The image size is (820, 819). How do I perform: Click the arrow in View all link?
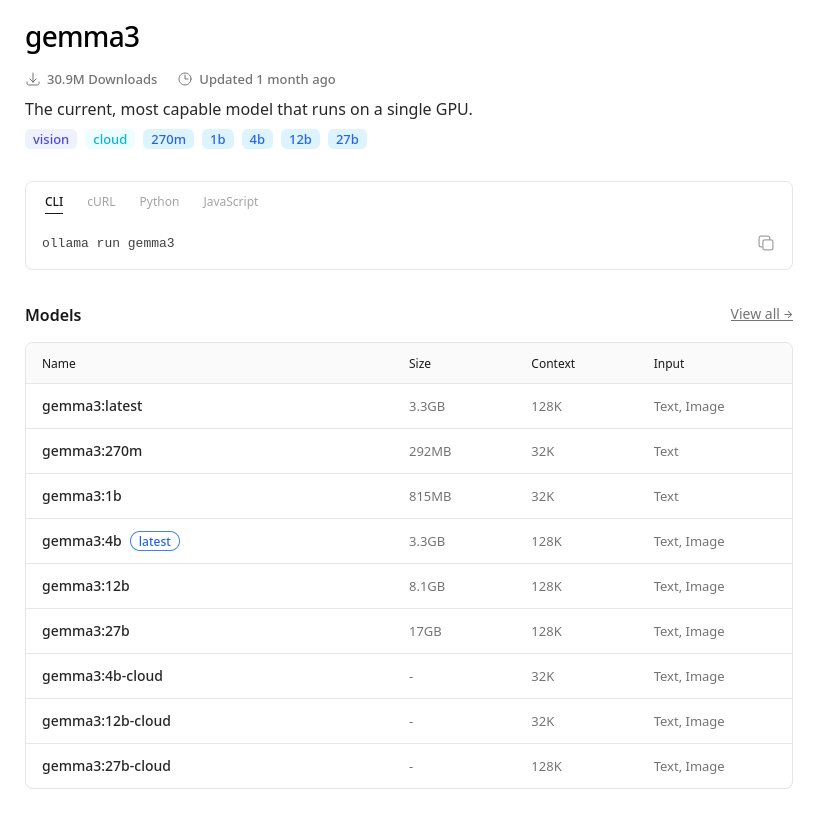(x=788, y=314)
